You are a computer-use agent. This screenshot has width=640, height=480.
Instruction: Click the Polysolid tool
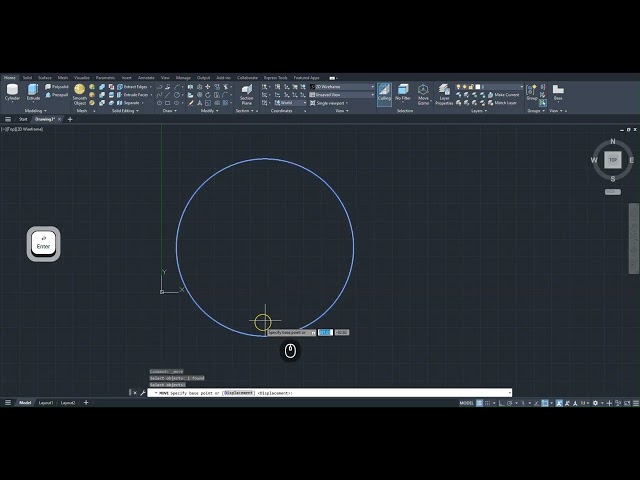[x=57, y=87]
